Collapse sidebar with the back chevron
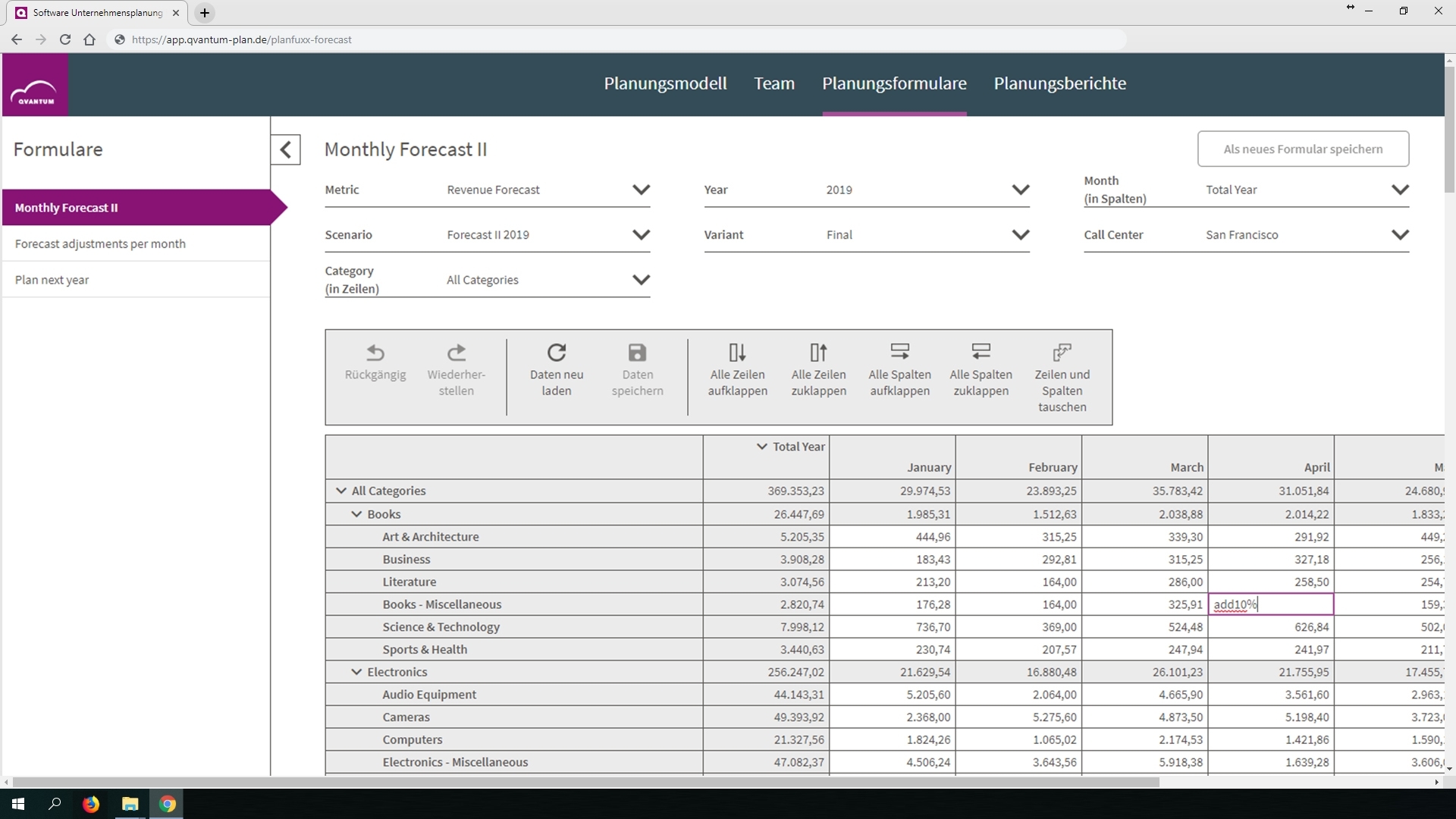Image resolution: width=1456 pixels, height=819 pixels. pos(286,149)
